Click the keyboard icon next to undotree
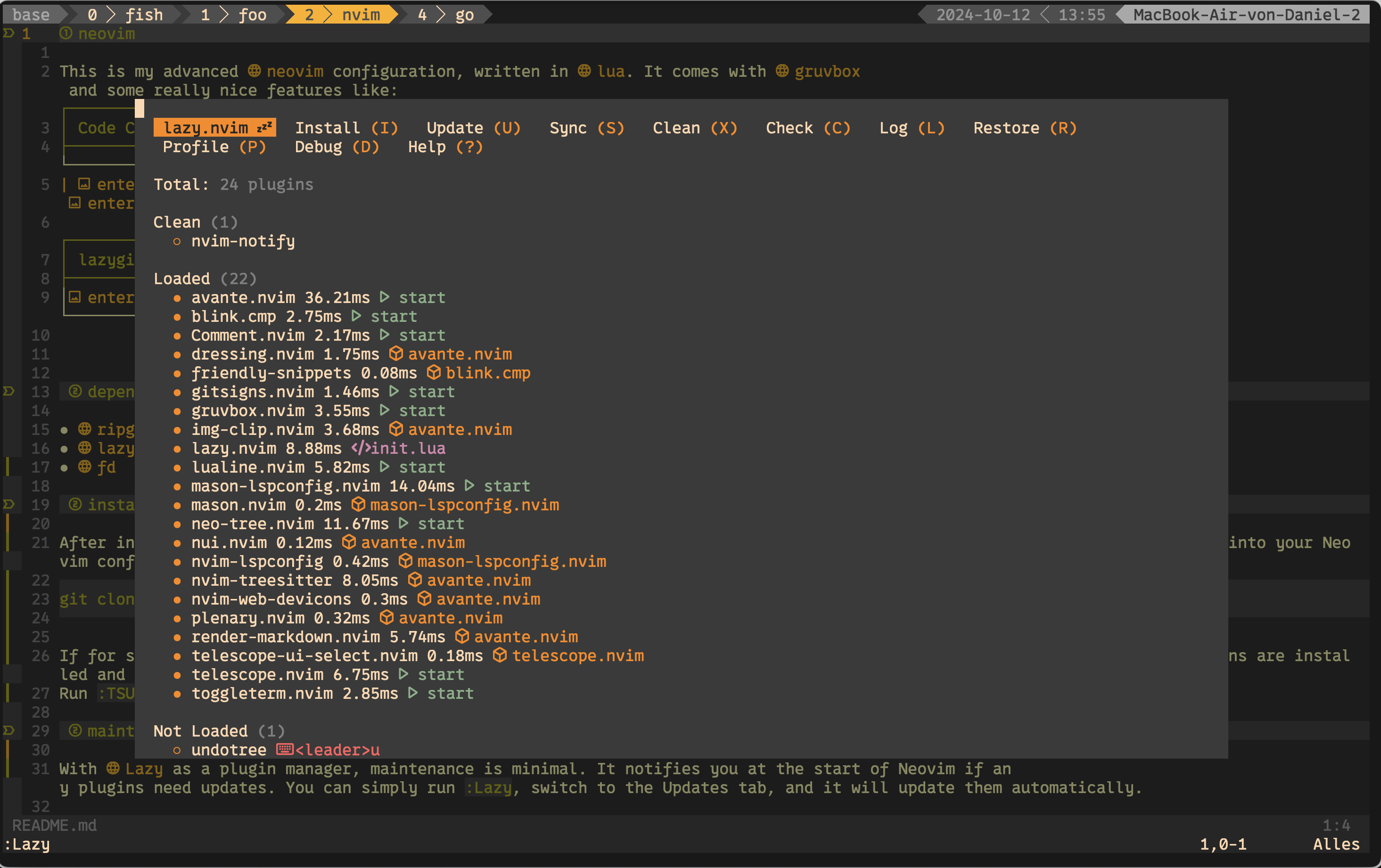 [x=285, y=749]
